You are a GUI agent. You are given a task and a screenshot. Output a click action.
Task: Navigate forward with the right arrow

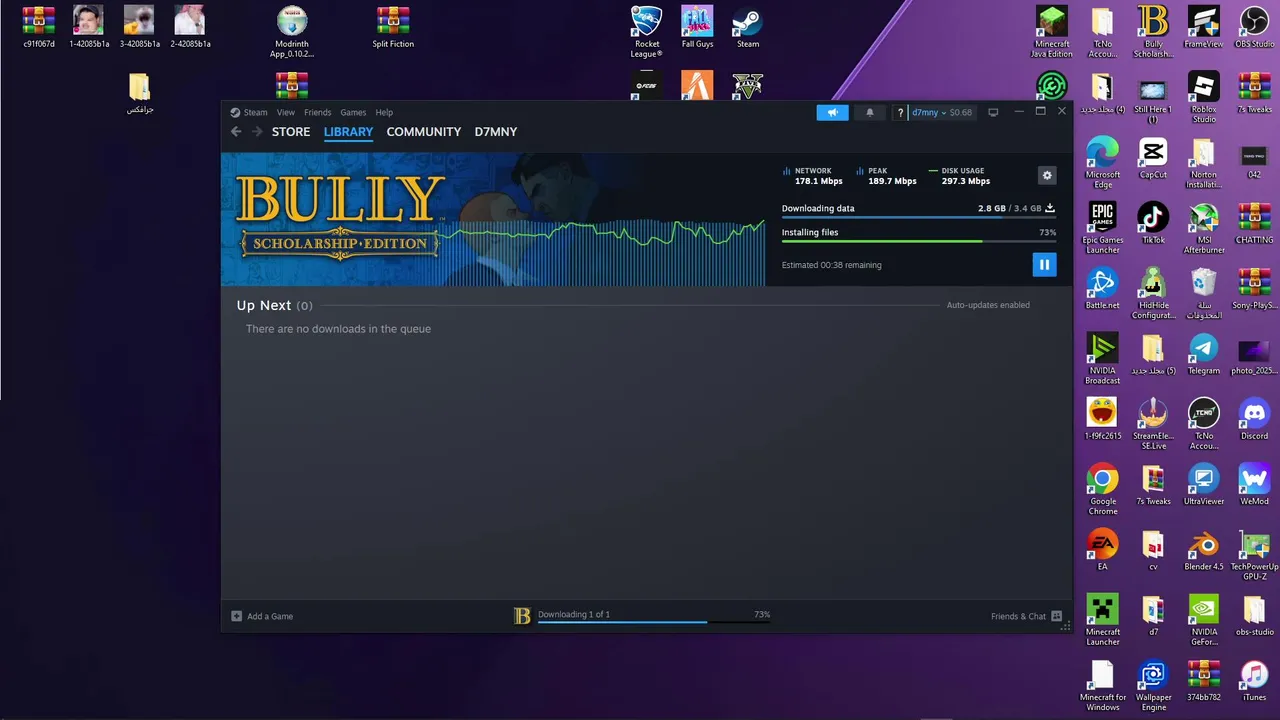pyautogui.click(x=257, y=131)
